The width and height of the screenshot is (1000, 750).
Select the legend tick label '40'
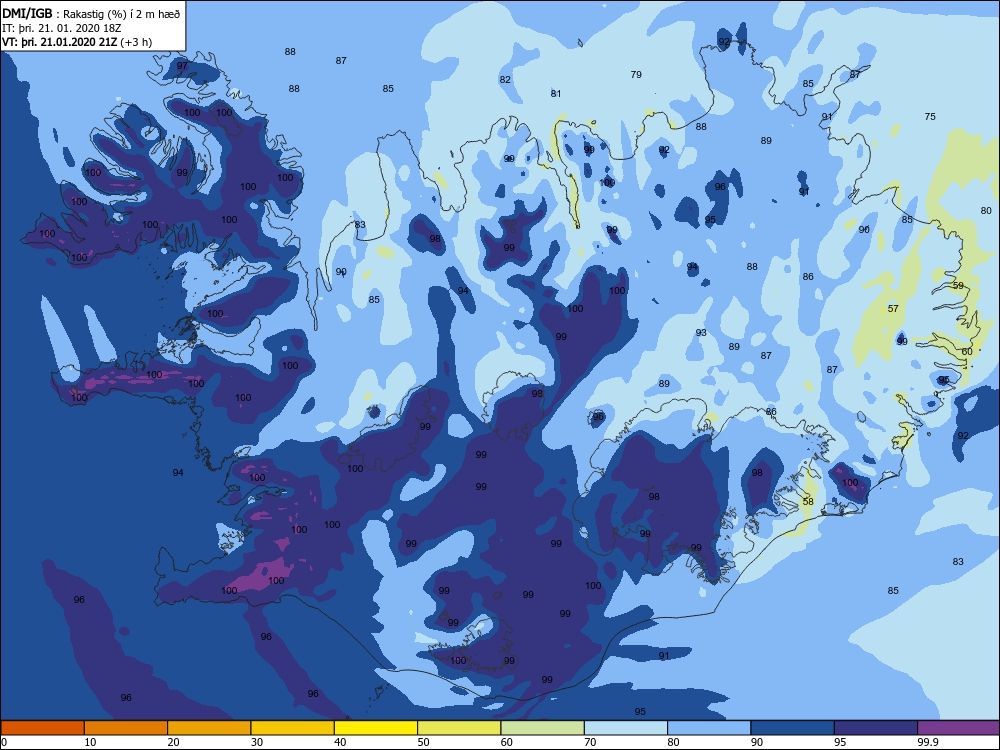click(341, 742)
